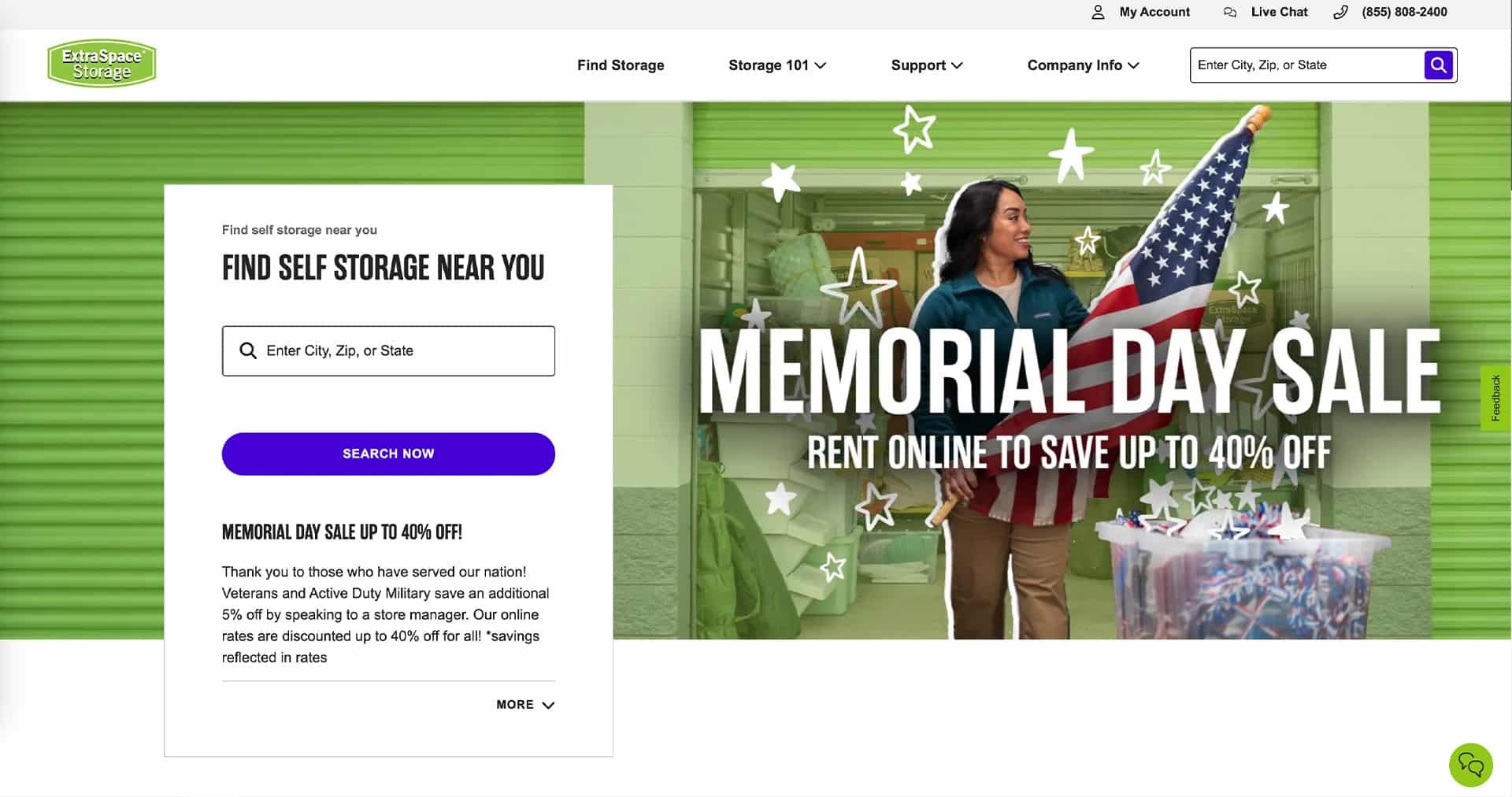Click the magnifier icon in hero search box
Viewport: 1512px width, 797px height.
click(x=248, y=350)
